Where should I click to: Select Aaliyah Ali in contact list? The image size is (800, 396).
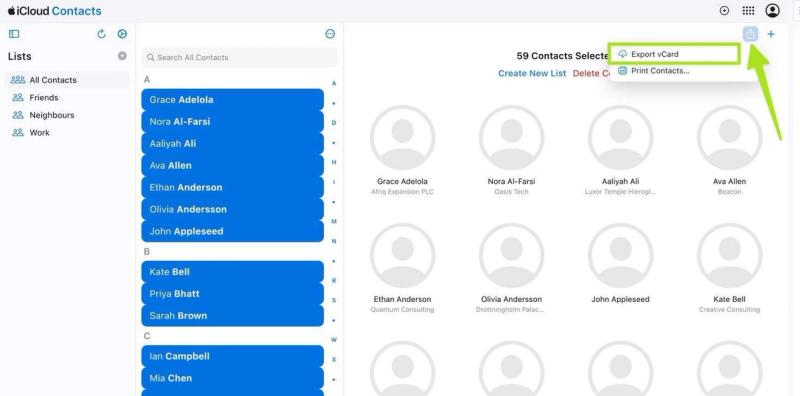pyautogui.click(x=232, y=143)
